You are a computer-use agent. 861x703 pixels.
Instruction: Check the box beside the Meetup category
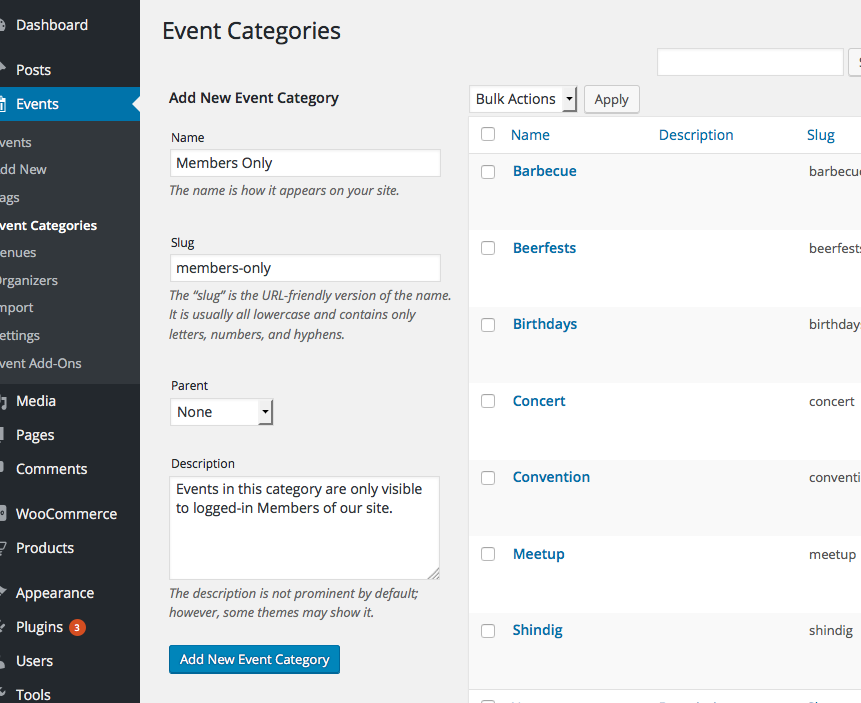(488, 554)
